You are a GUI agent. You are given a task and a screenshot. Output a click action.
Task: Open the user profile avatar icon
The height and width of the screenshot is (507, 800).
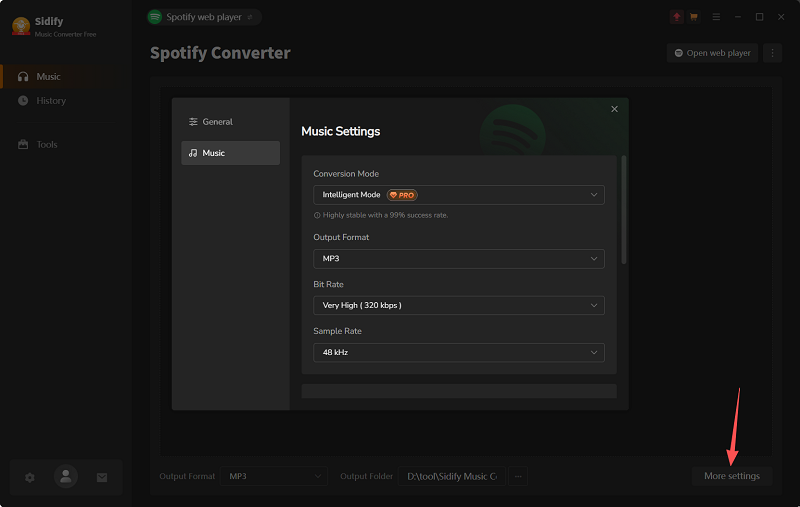point(66,477)
